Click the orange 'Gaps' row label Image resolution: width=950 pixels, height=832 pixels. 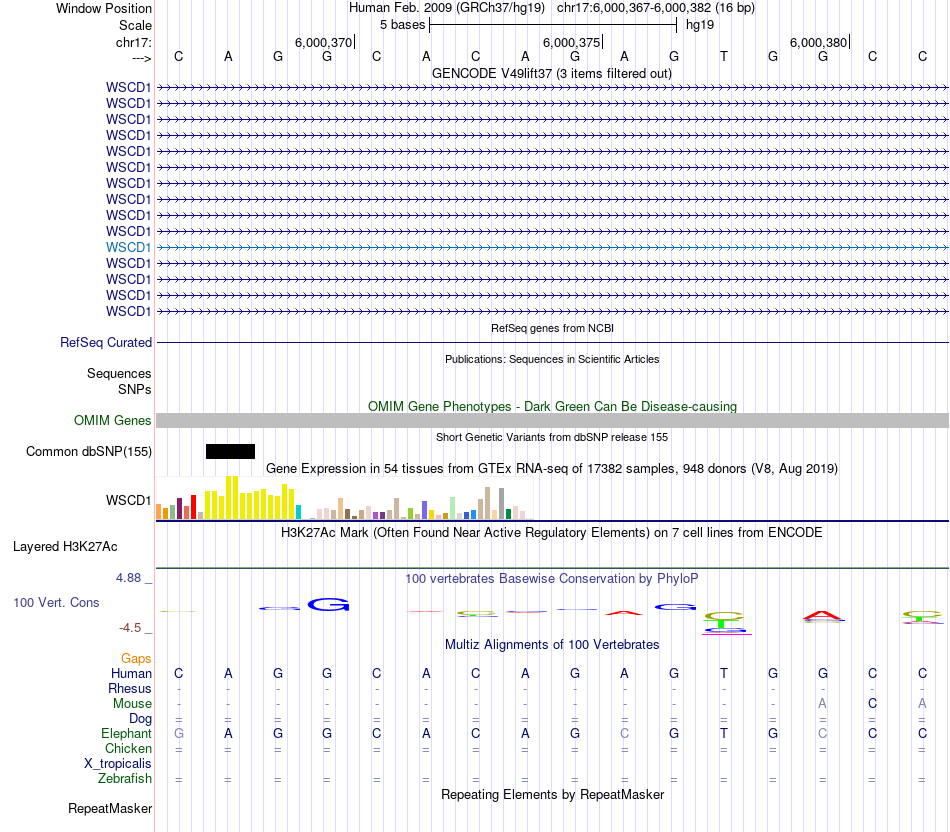coord(136,658)
